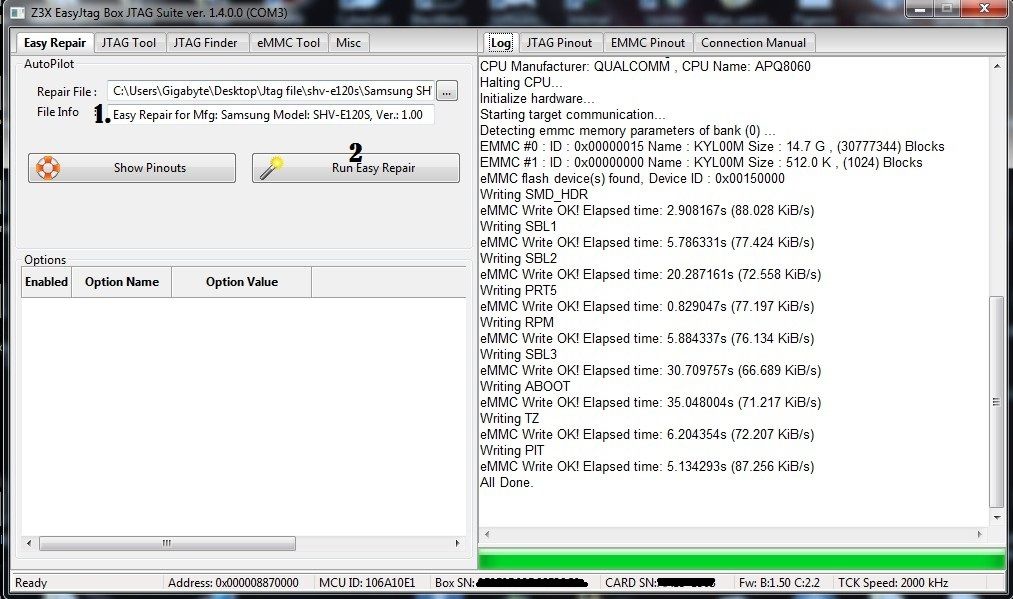The height and width of the screenshot is (599, 1013).
Task: Switch to the JTAG Tool tab
Action: (x=130, y=42)
